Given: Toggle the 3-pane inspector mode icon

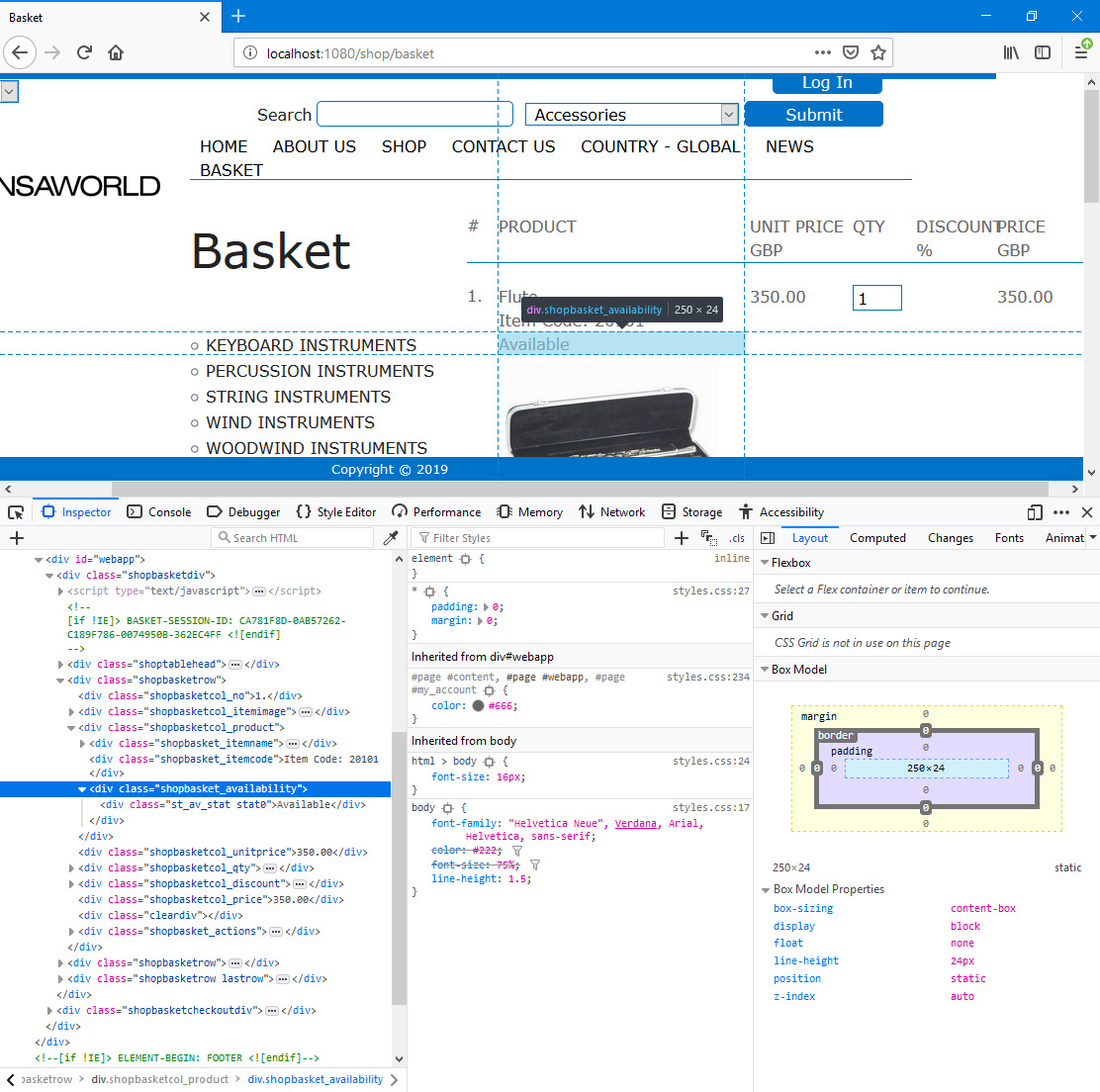Looking at the screenshot, I should 768,538.
